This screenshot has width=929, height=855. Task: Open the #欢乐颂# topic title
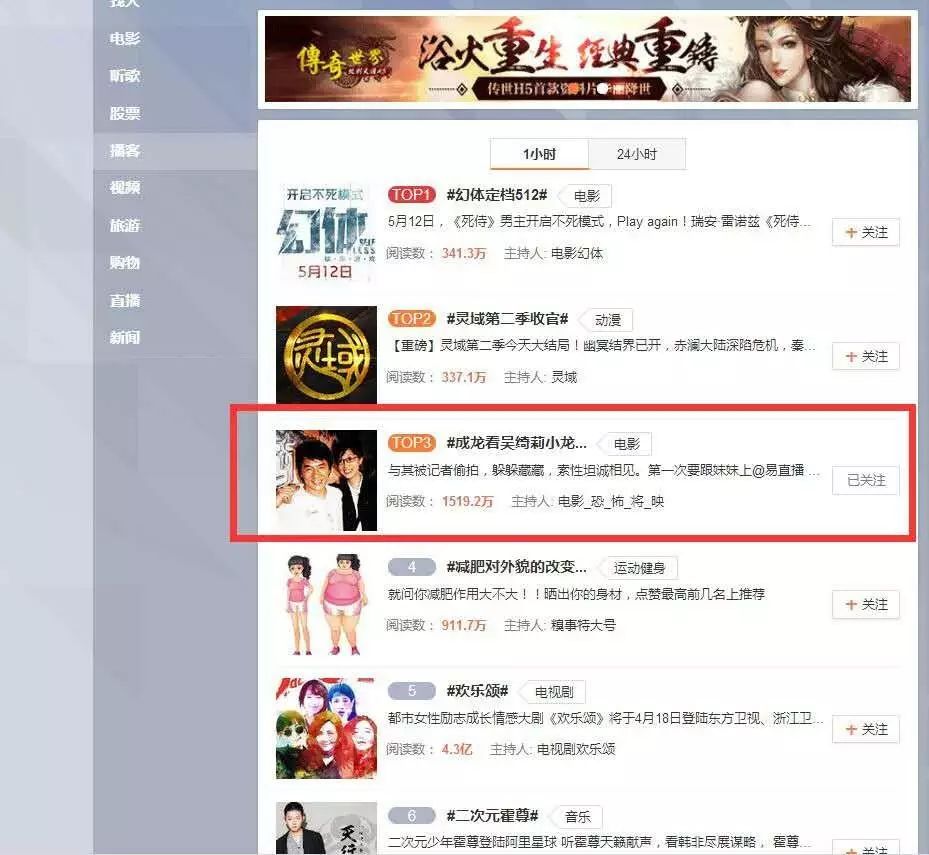478,691
